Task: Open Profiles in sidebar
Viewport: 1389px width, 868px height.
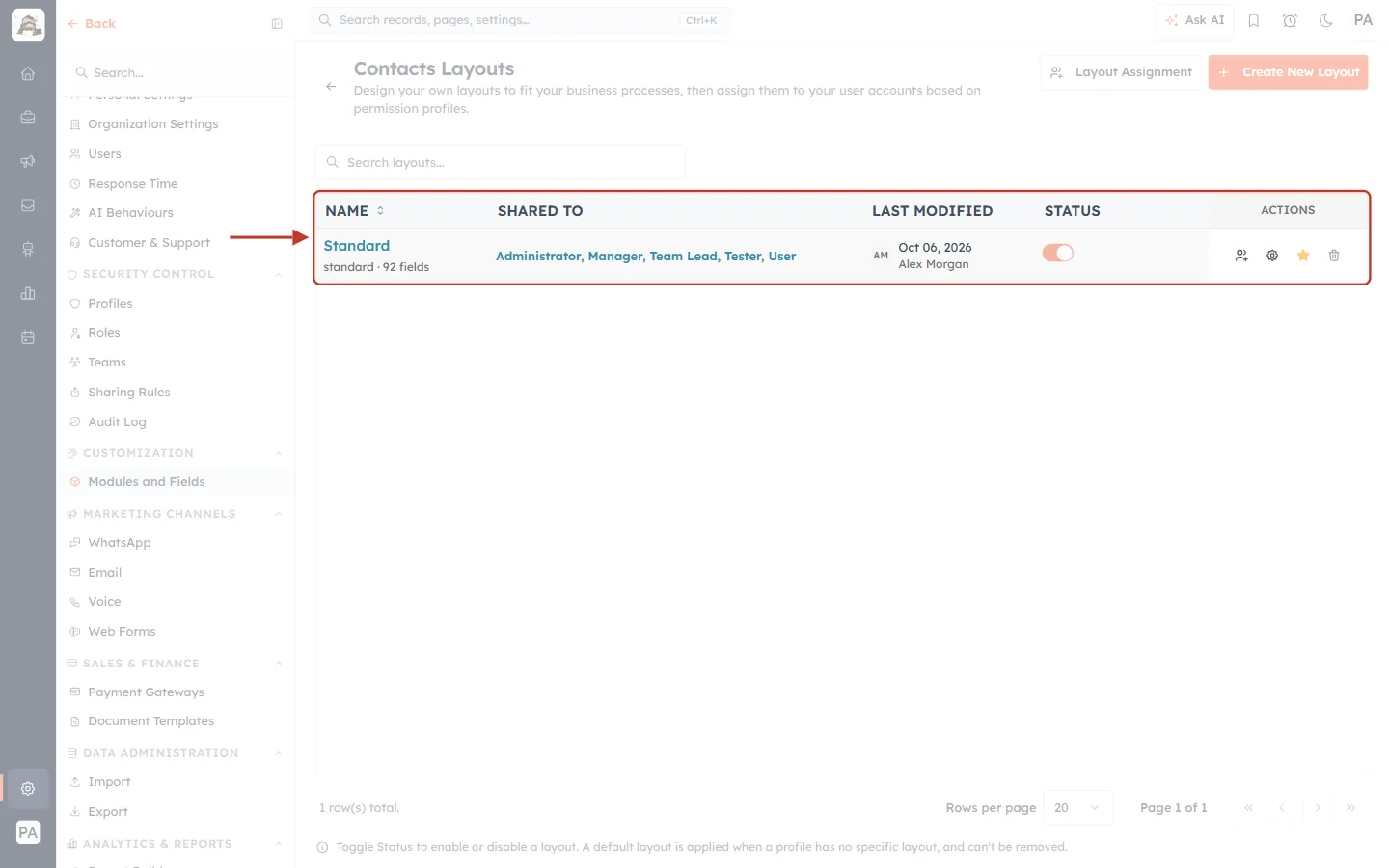Action: (x=110, y=304)
